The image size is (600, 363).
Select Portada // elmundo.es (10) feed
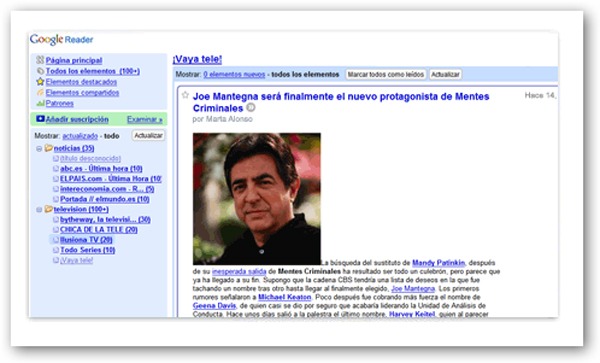coord(104,199)
